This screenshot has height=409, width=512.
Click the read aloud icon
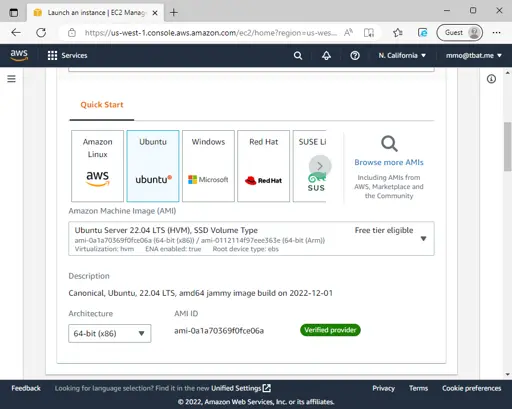click(348, 33)
